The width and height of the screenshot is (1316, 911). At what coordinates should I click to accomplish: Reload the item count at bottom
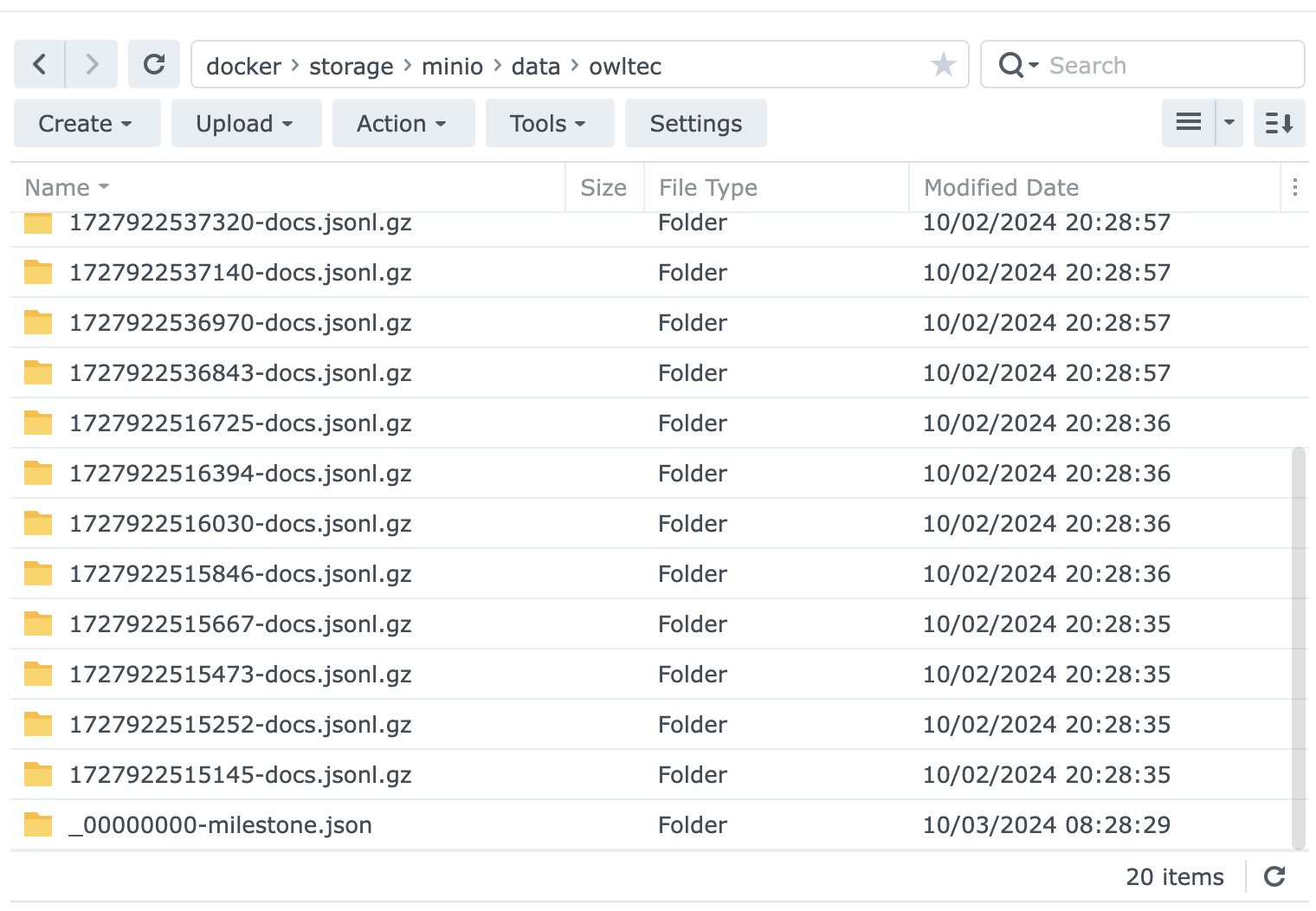(1274, 876)
